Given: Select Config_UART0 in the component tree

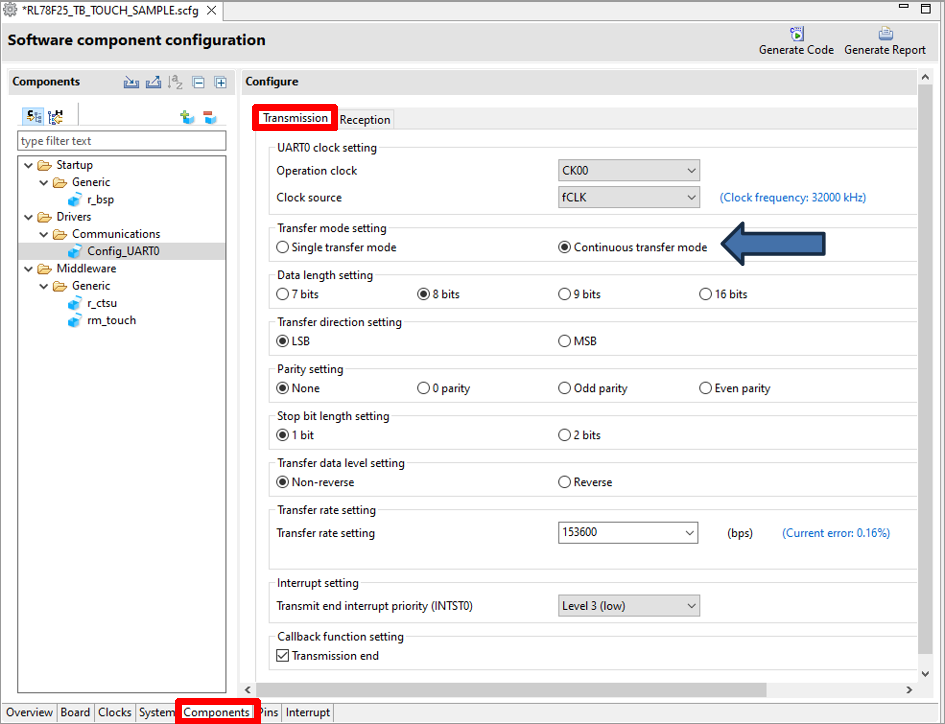Looking at the screenshot, I should tap(122, 251).
